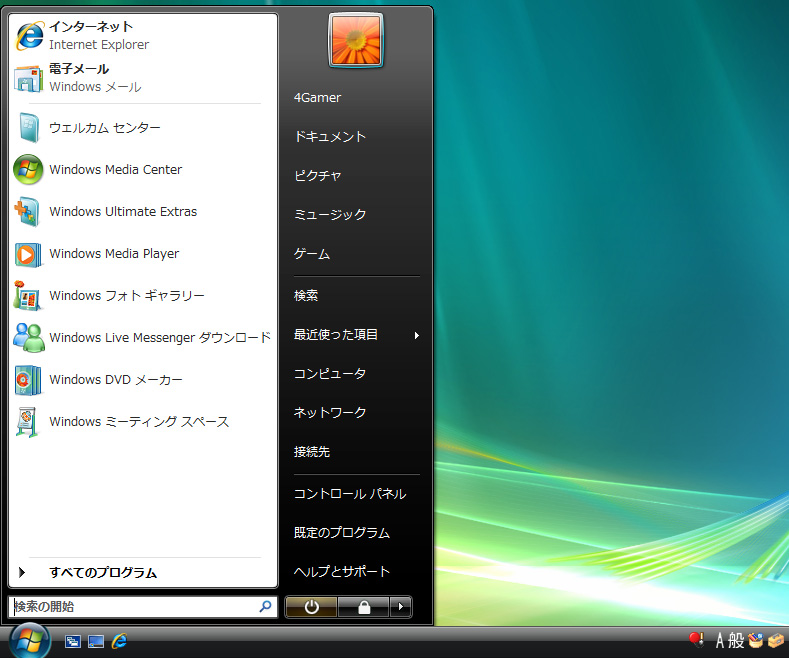Open Windows Ultimate Extras icon
This screenshot has height=658, width=789.
[x=27, y=212]
